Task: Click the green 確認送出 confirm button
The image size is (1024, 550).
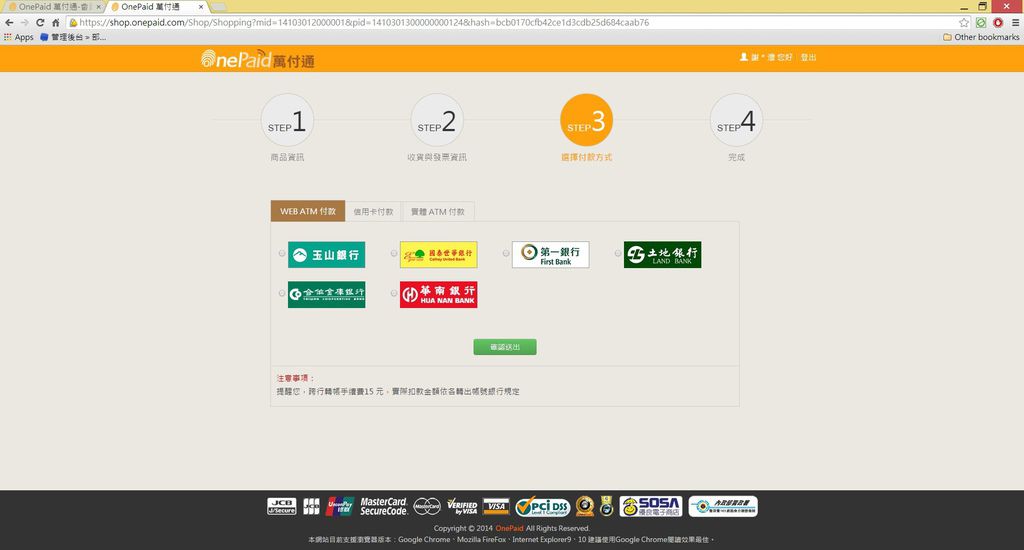Action: 505,347
